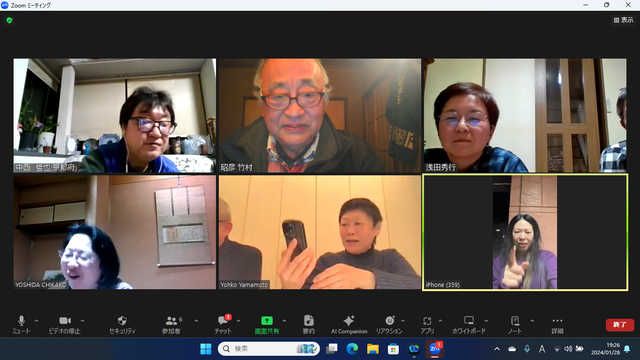Expand participants options arrow

point(196,321)
